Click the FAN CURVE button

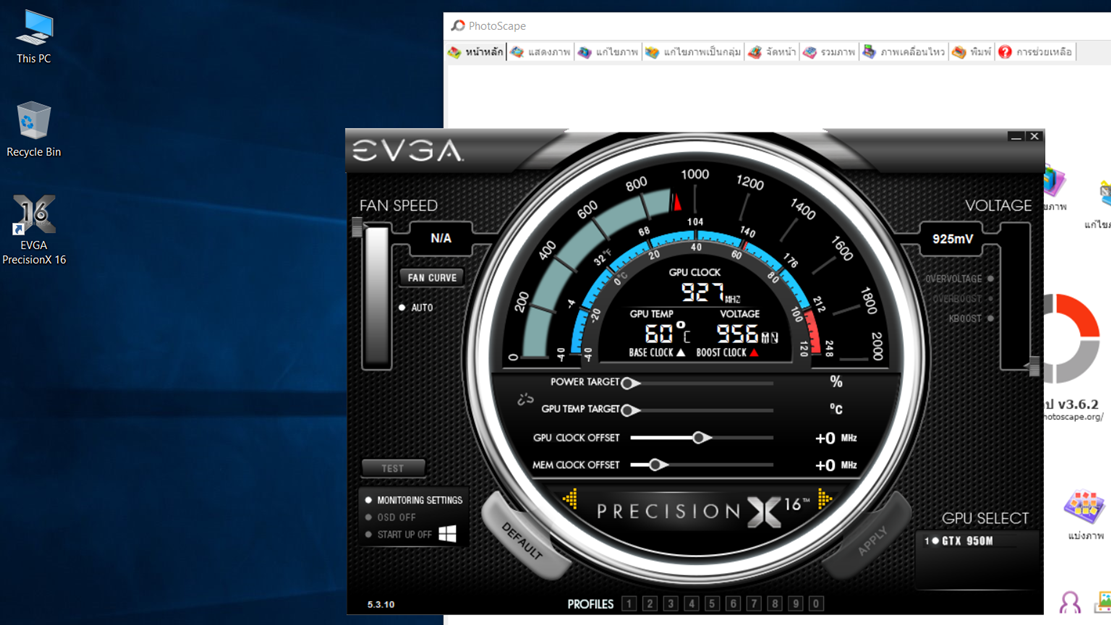pos(432,278)
